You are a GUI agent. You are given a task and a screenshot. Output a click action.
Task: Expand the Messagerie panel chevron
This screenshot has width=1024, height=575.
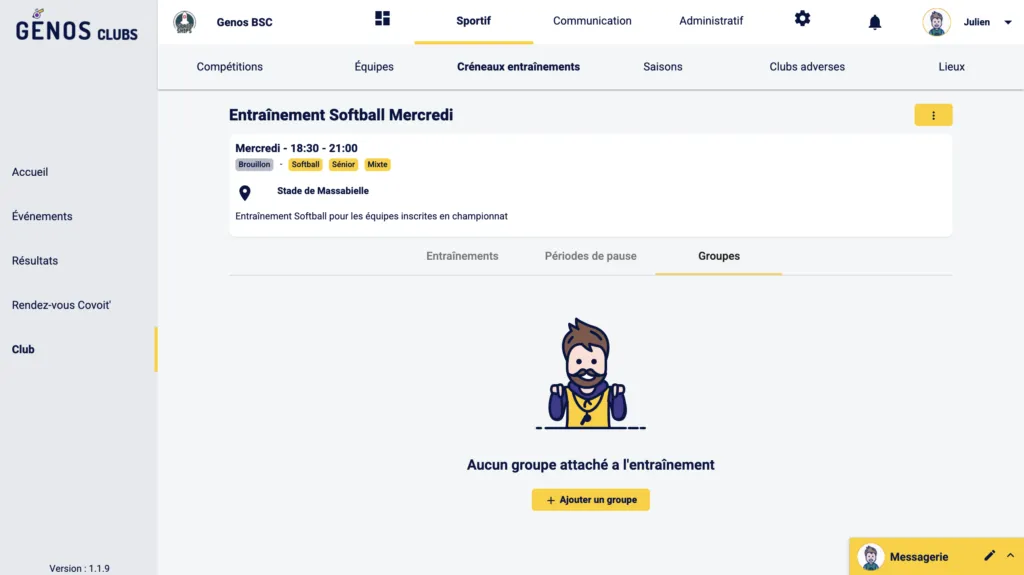click(x=1010, y=556)
